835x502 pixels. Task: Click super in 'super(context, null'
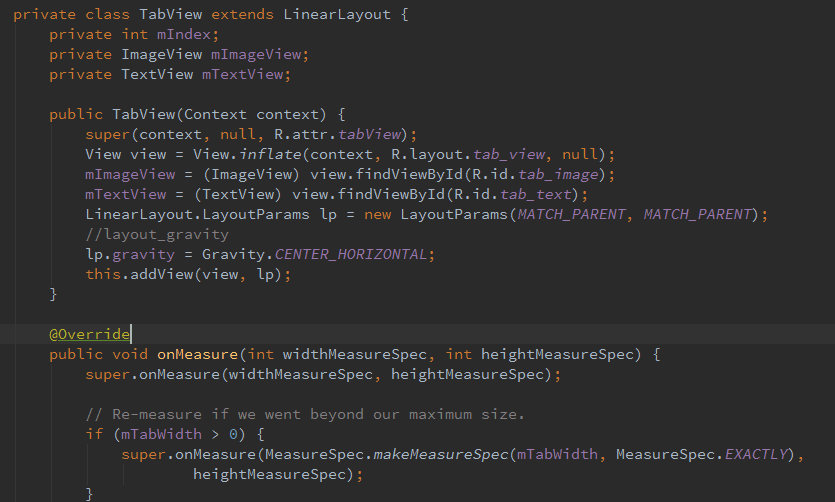tap(108, 134)
